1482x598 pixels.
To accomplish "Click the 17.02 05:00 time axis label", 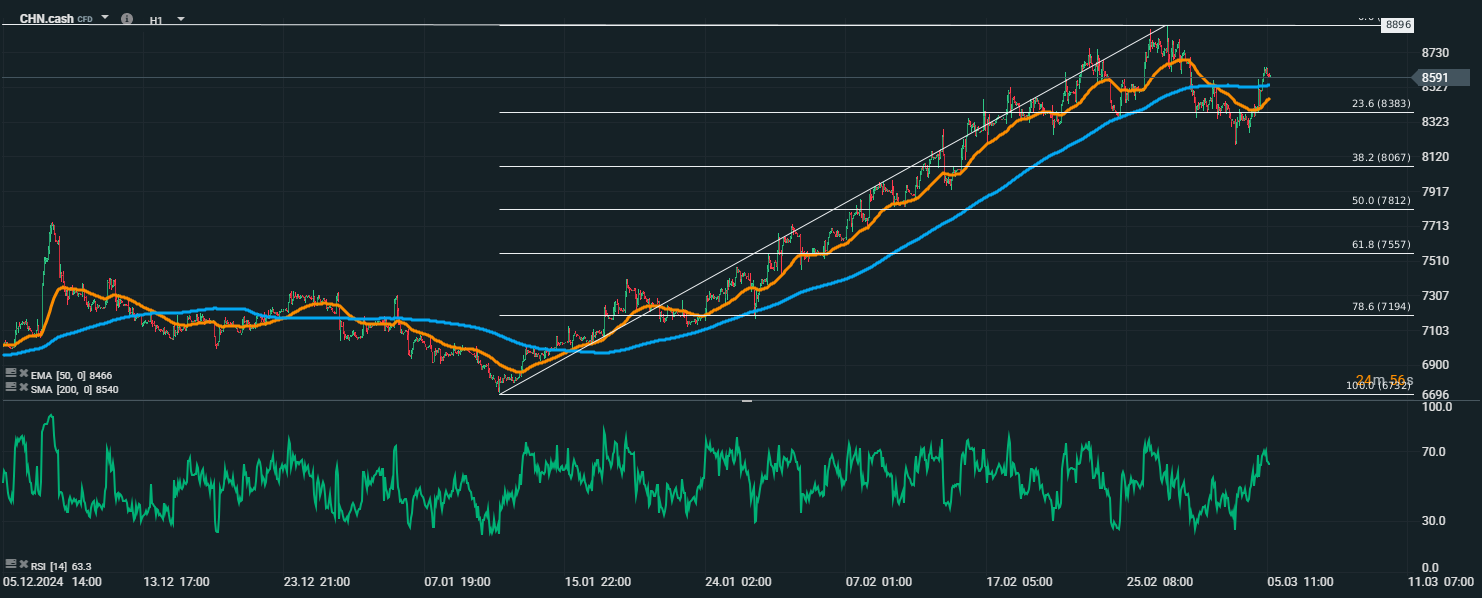I will 1018,581.
